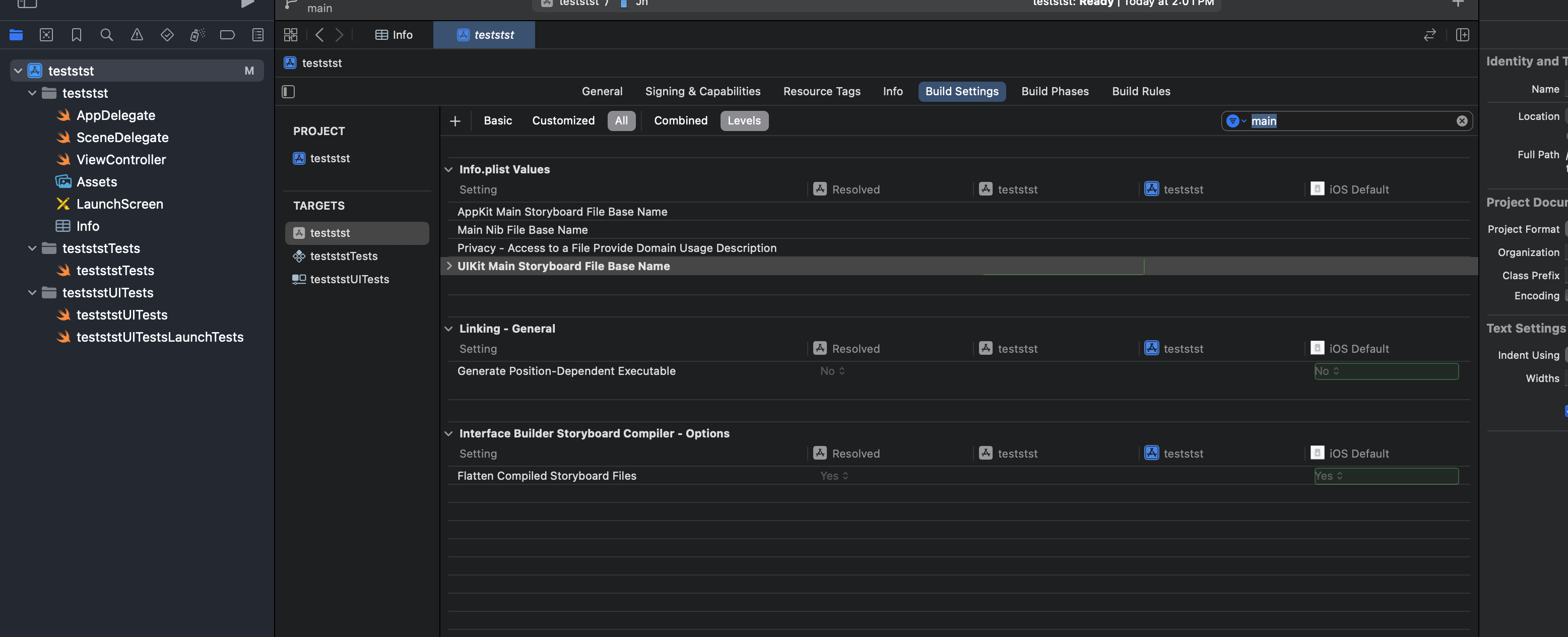Open LaunchScreen storyboard file
This screenshot has width=1568, height=637.
[120, 204]
